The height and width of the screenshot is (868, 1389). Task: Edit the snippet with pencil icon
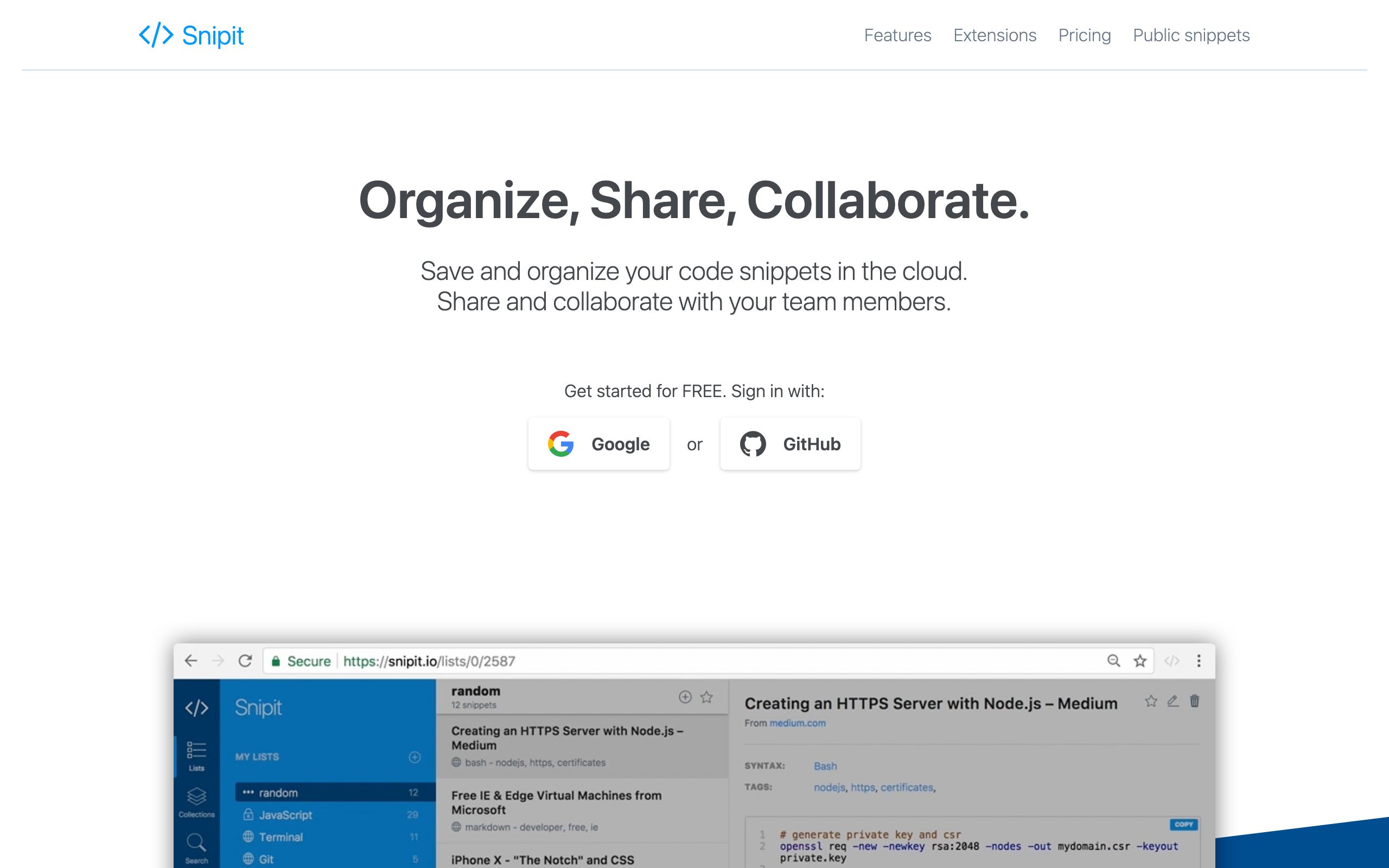pyautogui.click(x=1173, y=701)
